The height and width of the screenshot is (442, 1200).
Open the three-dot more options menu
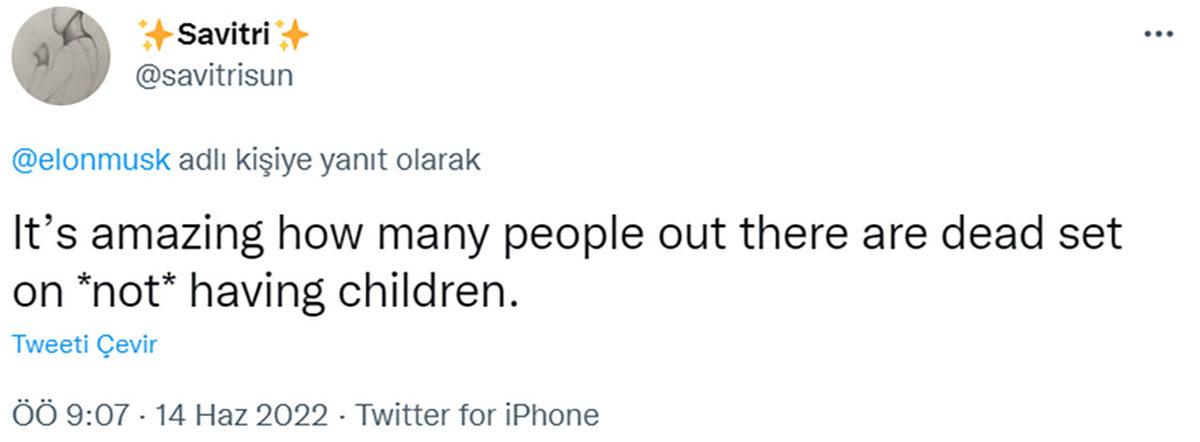click(x=1156, y=34)
